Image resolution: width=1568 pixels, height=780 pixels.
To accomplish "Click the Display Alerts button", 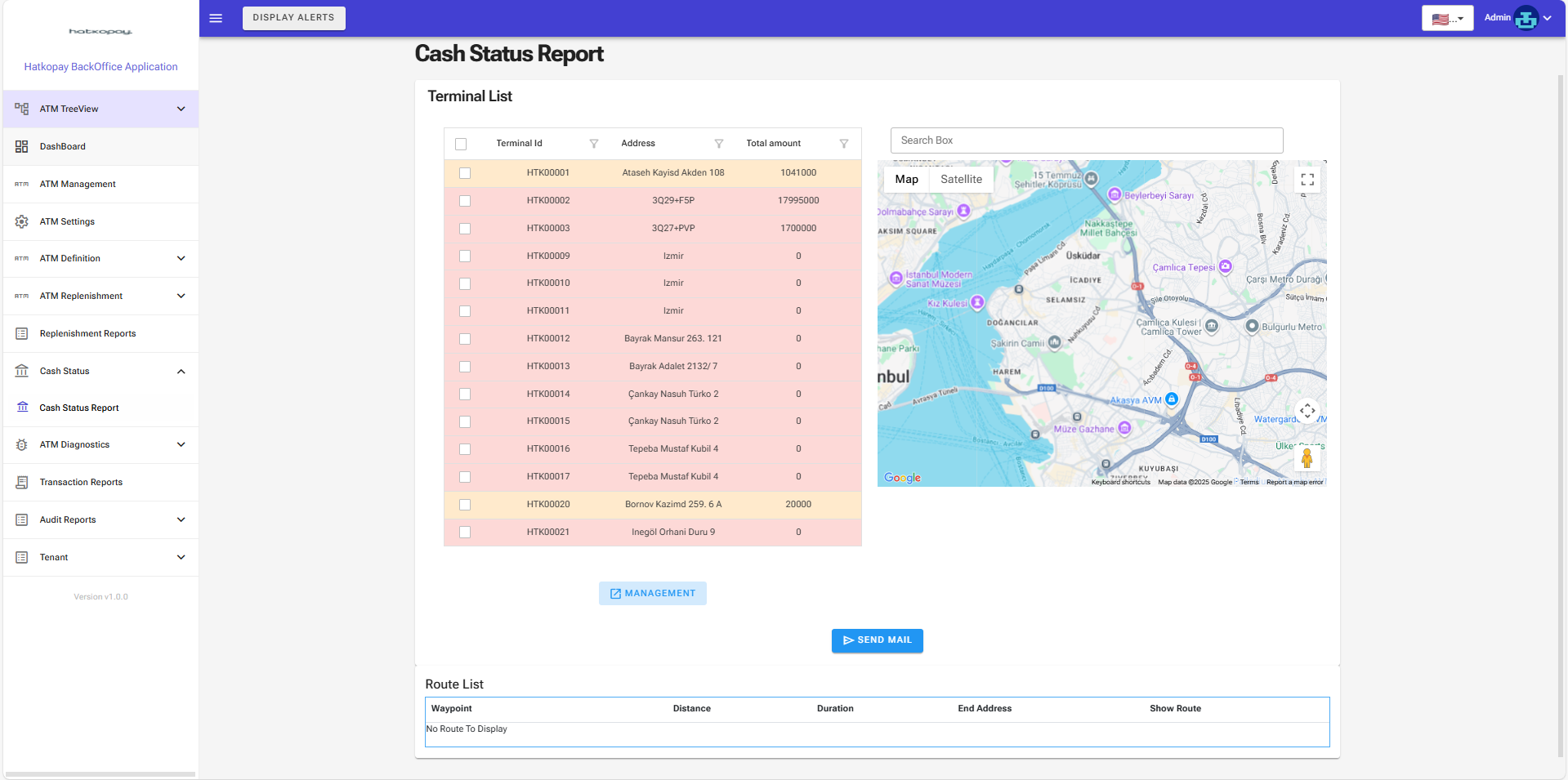I will 293,18.
